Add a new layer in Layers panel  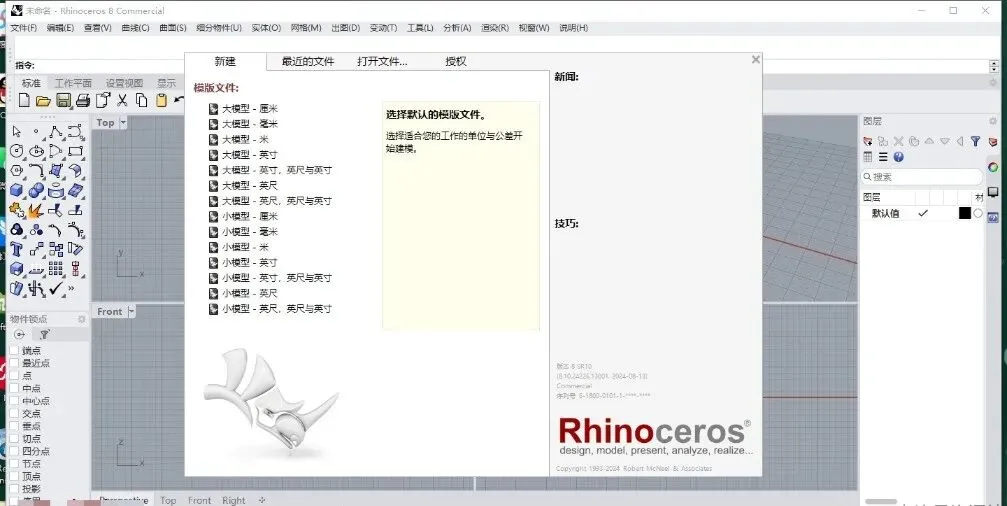click(868, 141)
